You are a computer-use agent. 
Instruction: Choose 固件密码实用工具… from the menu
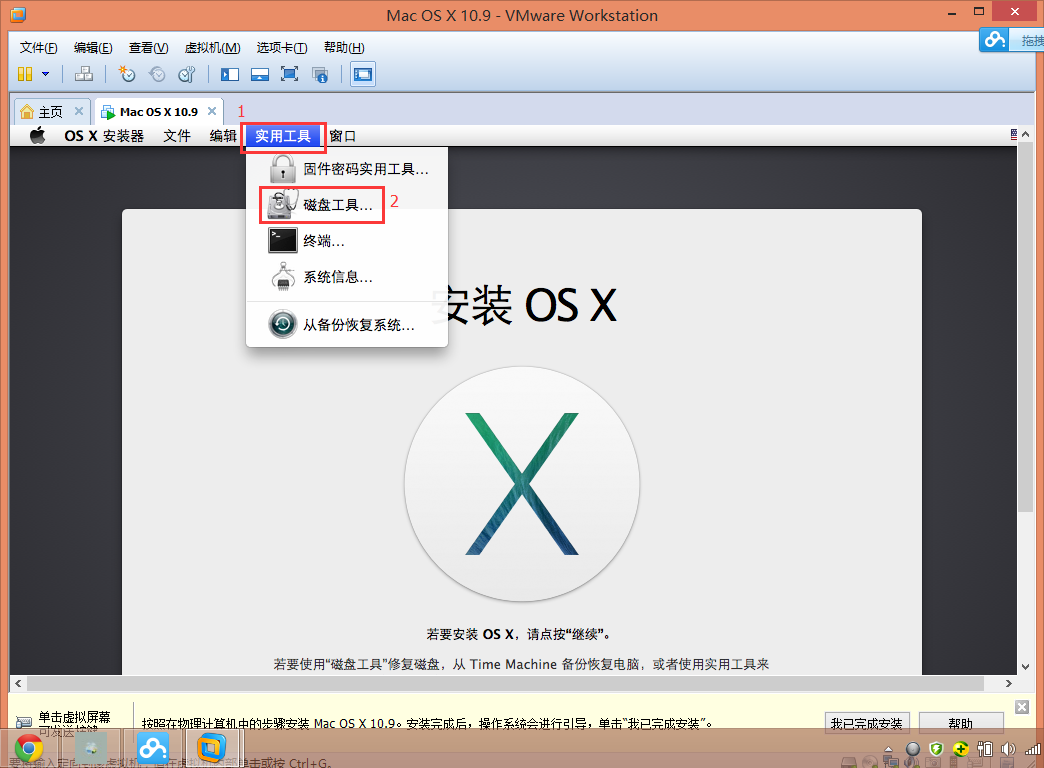pyautogui.click(x=347, y=169)
